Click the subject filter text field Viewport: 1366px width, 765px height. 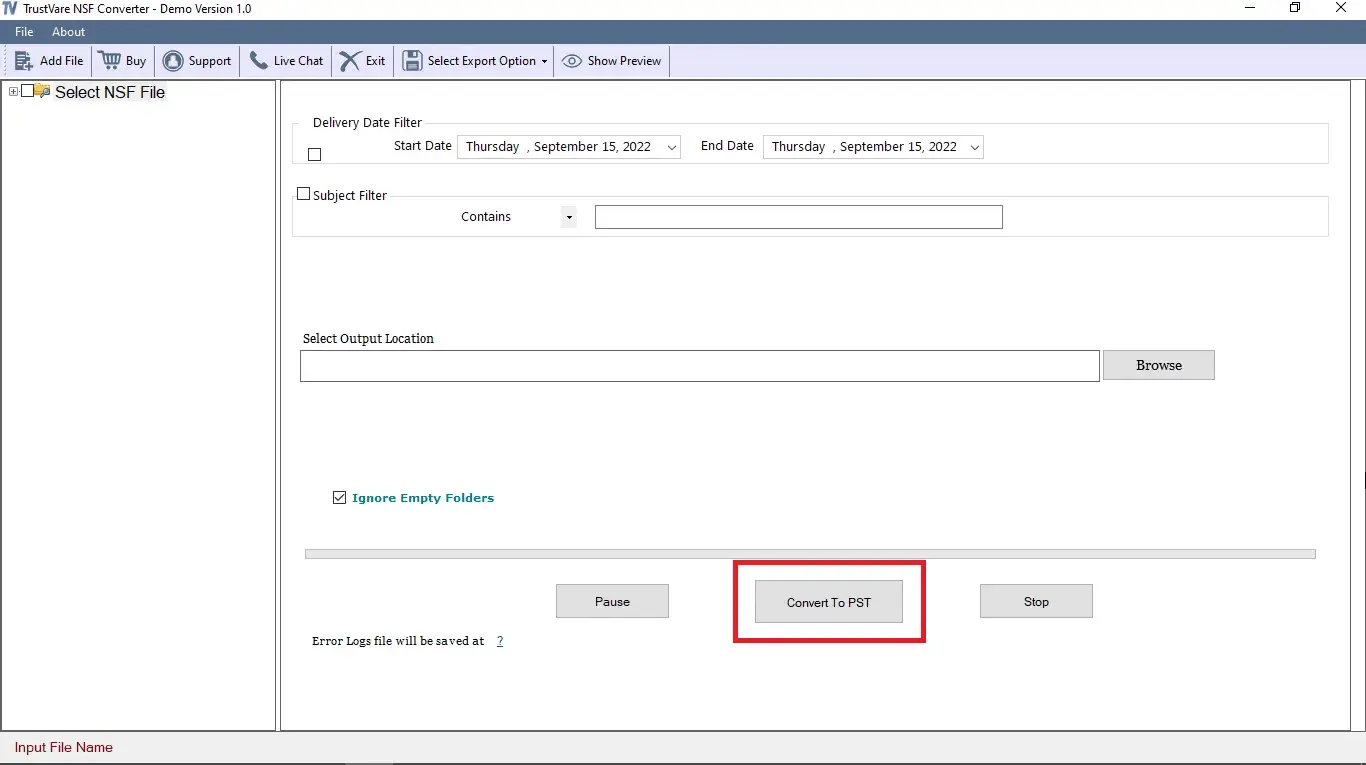[x=798, y=217]
